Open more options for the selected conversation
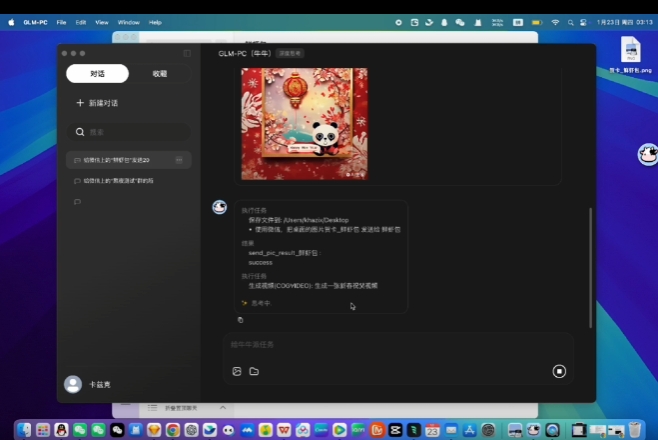 tap(179, 160)
